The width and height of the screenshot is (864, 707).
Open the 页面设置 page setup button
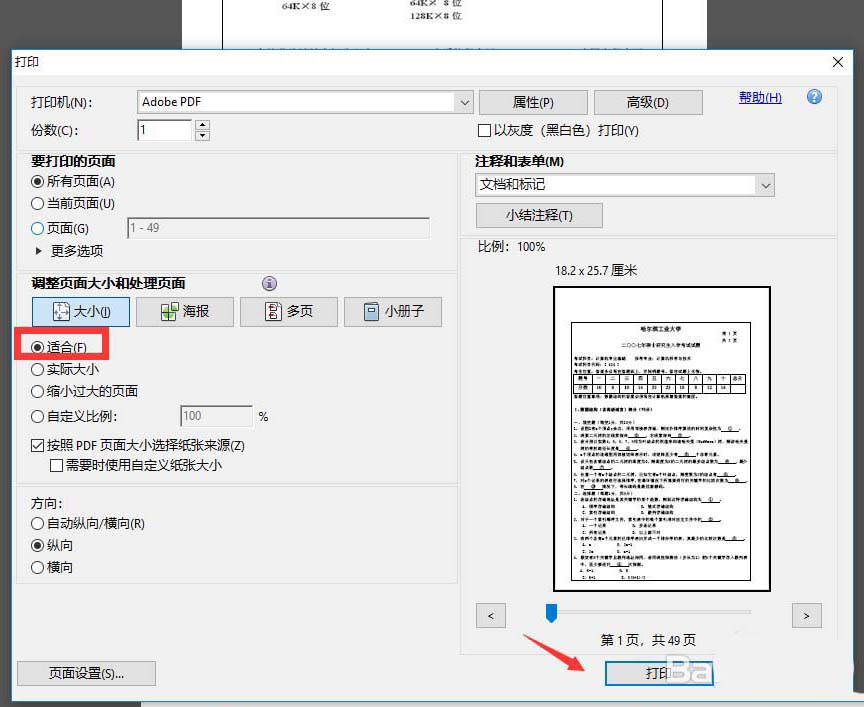coord(87,673)
